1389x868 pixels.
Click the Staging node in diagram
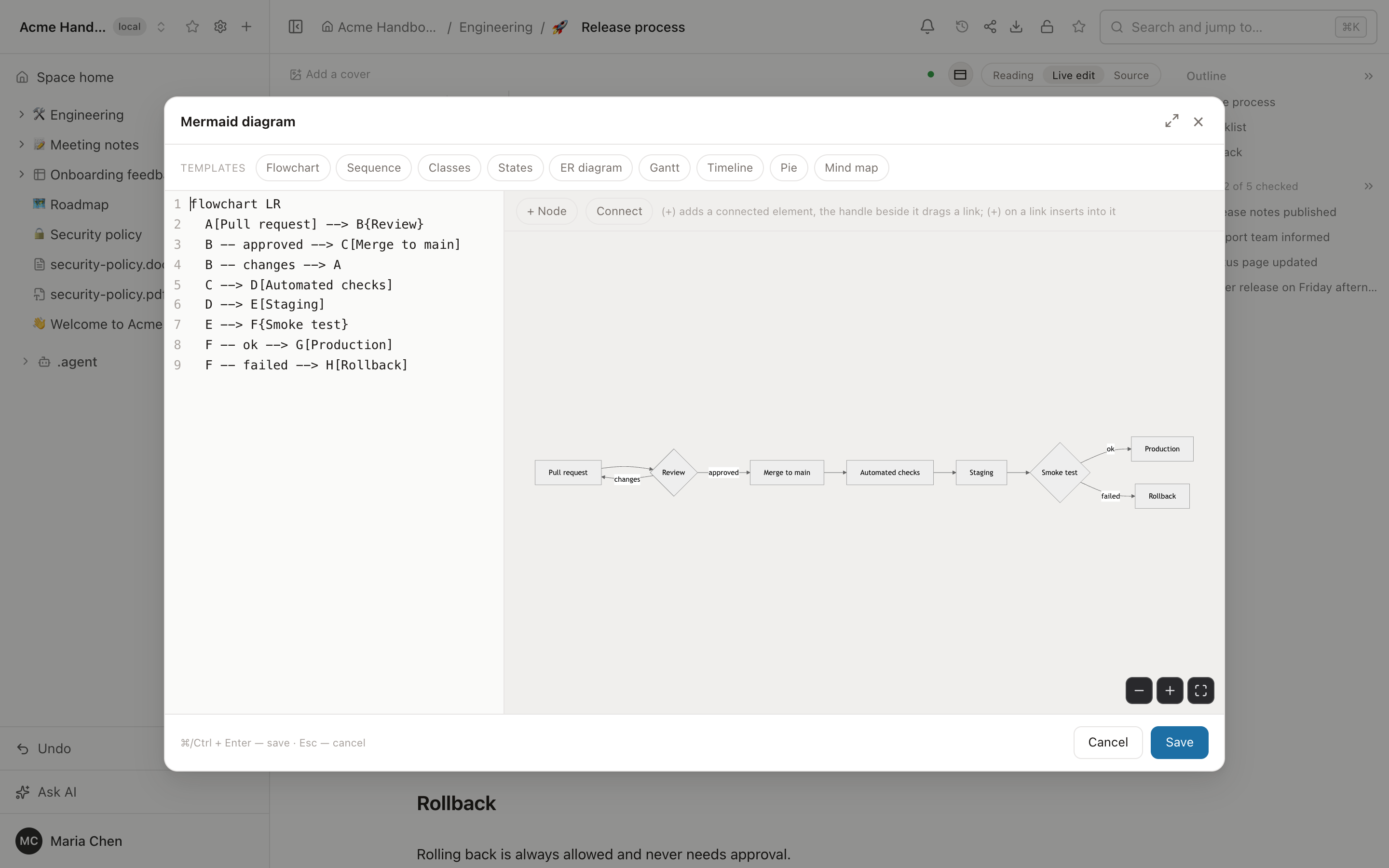point(981,473)
